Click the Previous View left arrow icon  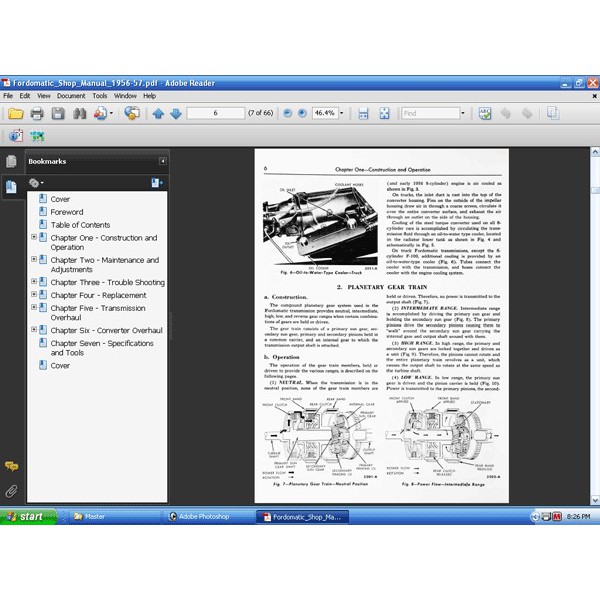(x=505, y=113)
